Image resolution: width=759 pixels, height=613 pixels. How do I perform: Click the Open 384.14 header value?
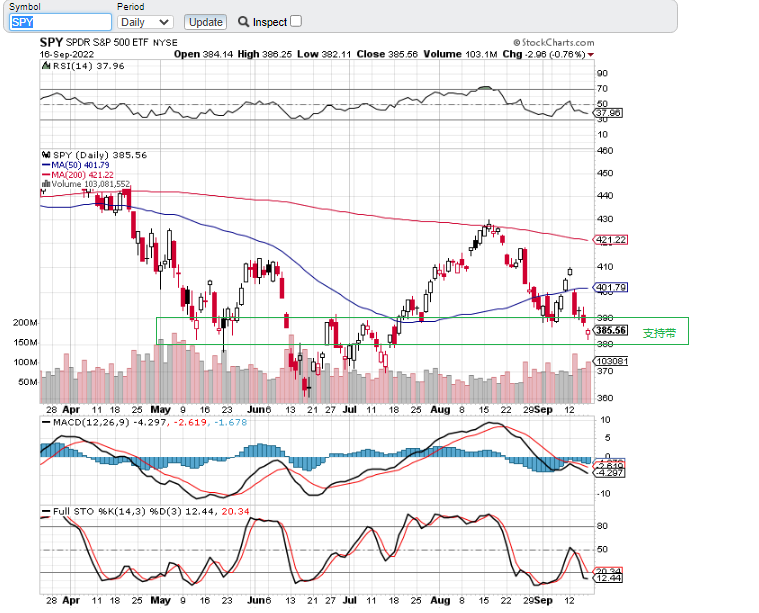click(203, 54)
